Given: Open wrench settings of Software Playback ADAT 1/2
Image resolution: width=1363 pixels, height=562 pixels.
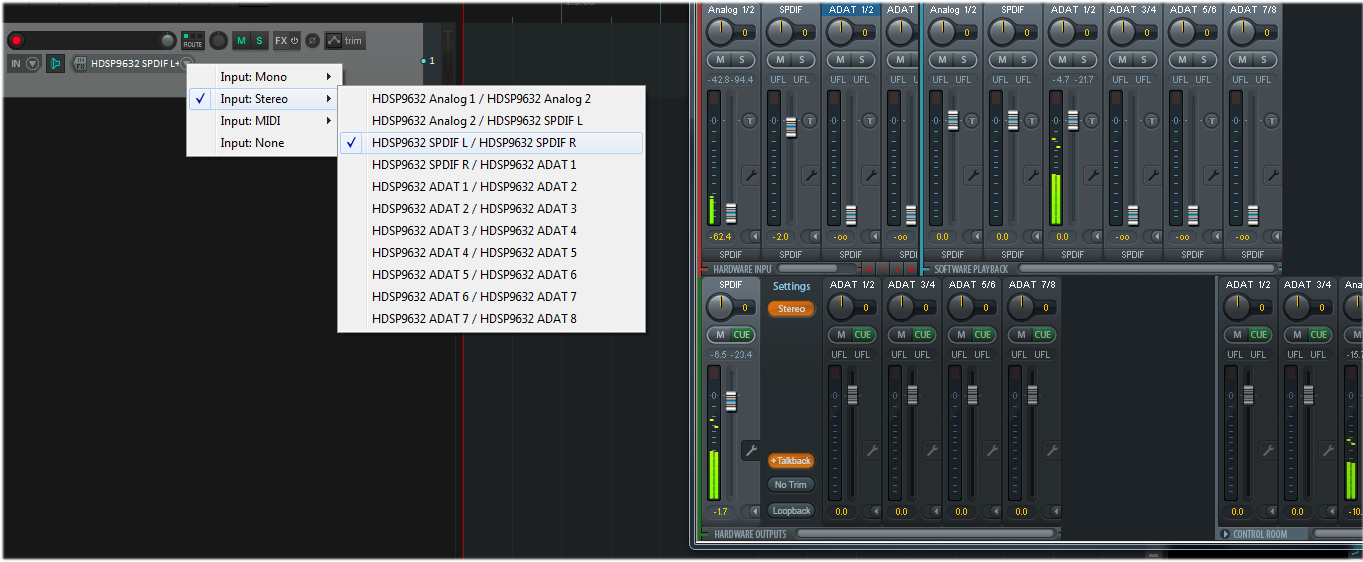Looking at the screenshot, I should (1092, 175).
